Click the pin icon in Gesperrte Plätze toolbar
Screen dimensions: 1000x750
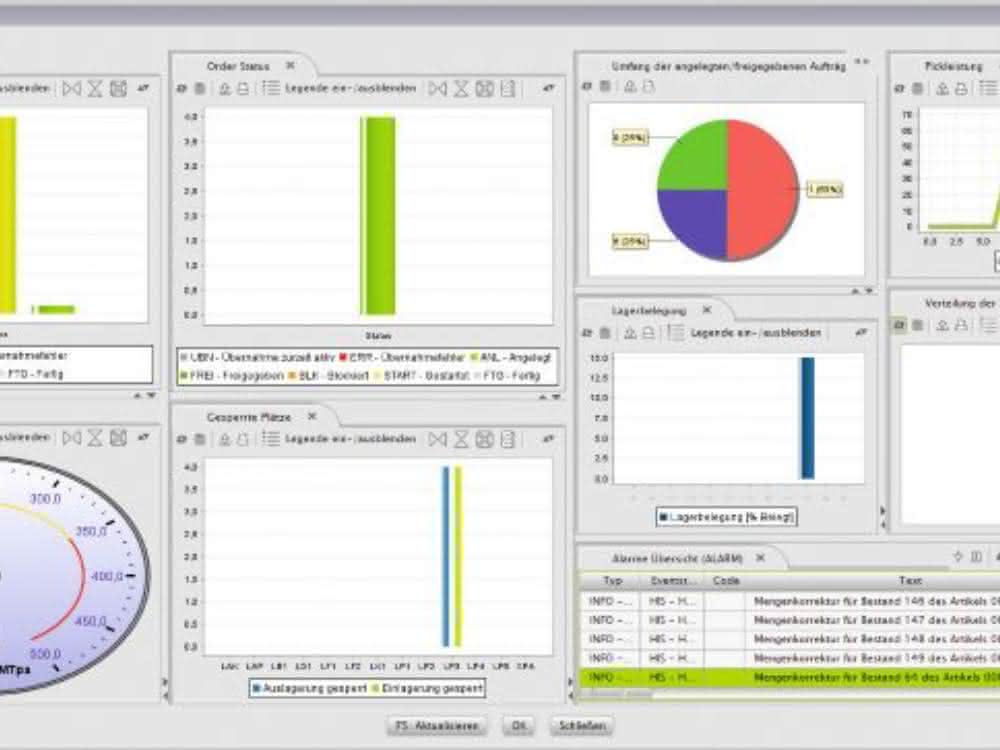pos(548,439)
